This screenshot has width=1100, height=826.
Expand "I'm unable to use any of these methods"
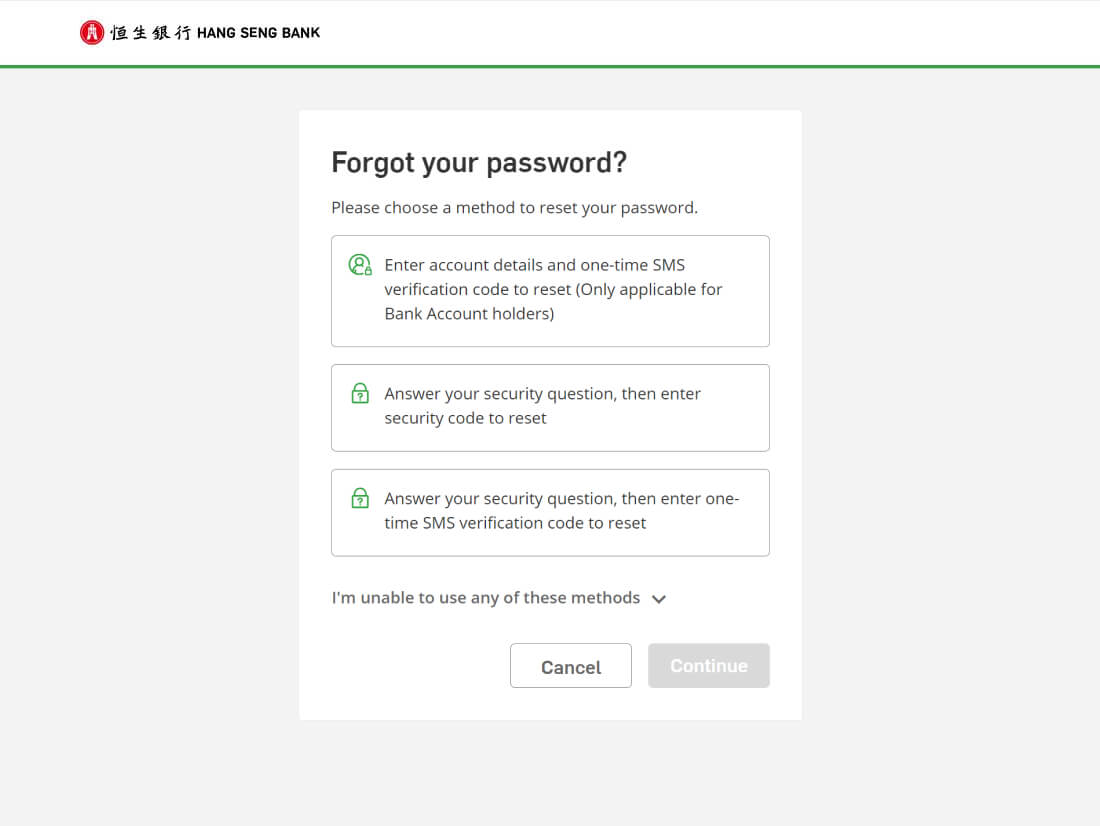(x=499, y=598)
